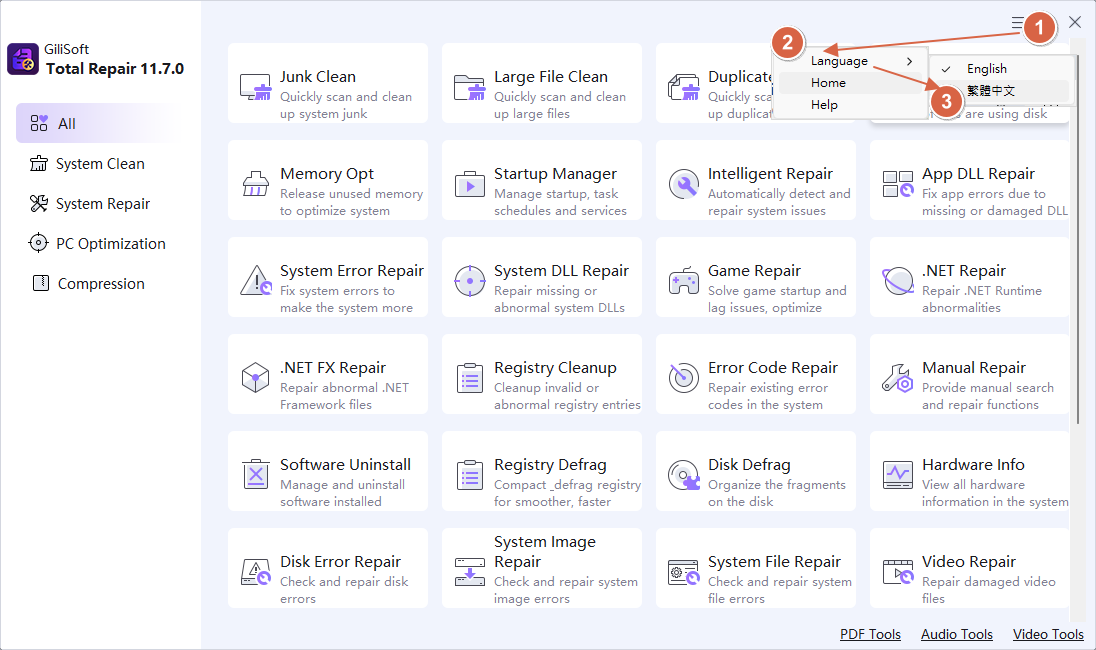Open Startup Manager icon
The height and width of the screenshot is (650, 1096).
469,185
